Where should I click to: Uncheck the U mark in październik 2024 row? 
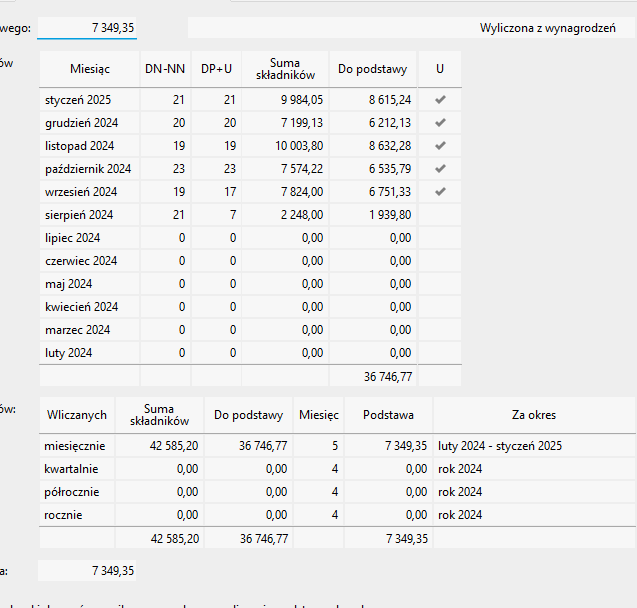440,169
